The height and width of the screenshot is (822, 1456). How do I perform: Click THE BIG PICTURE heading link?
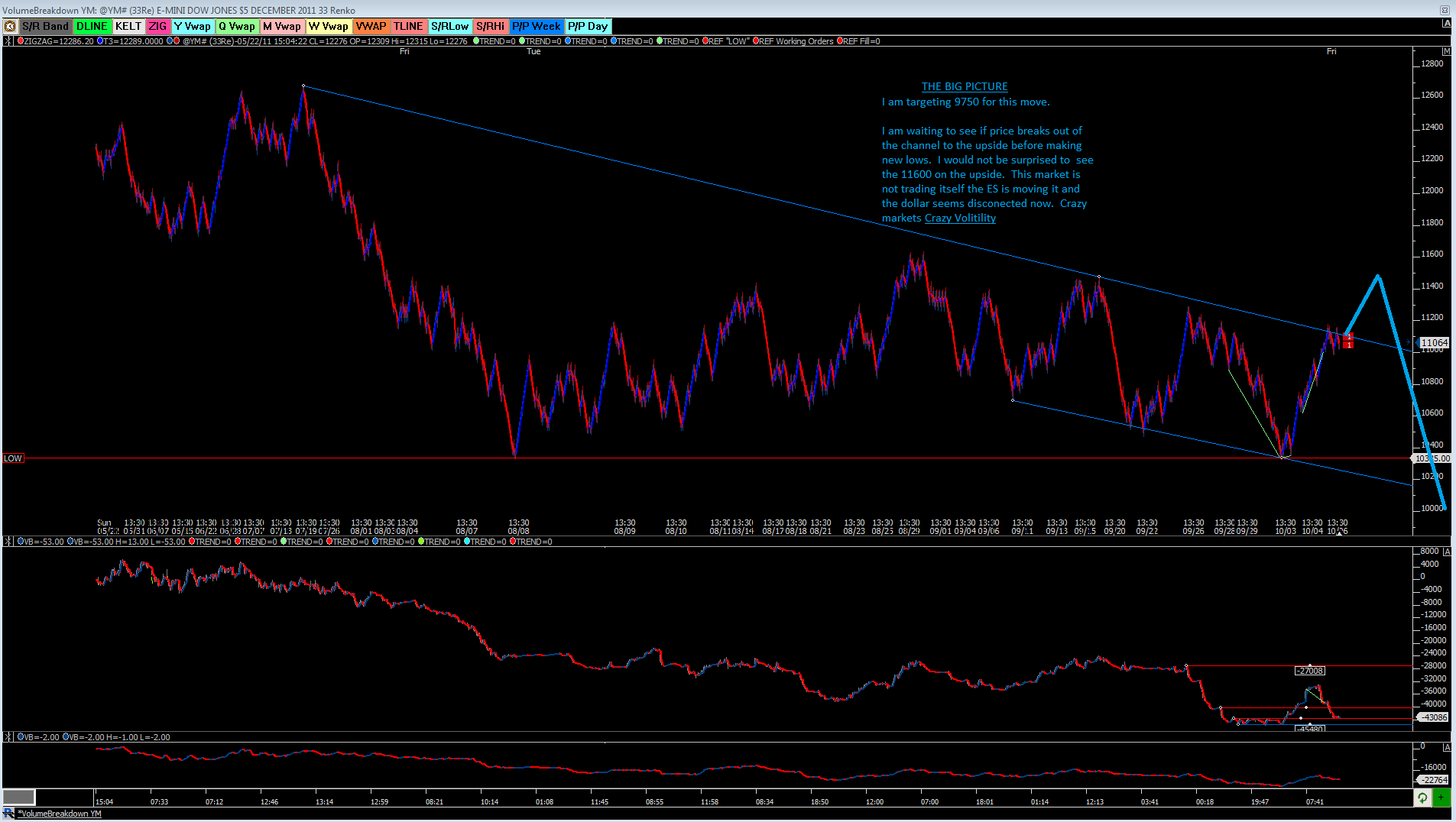965,87
